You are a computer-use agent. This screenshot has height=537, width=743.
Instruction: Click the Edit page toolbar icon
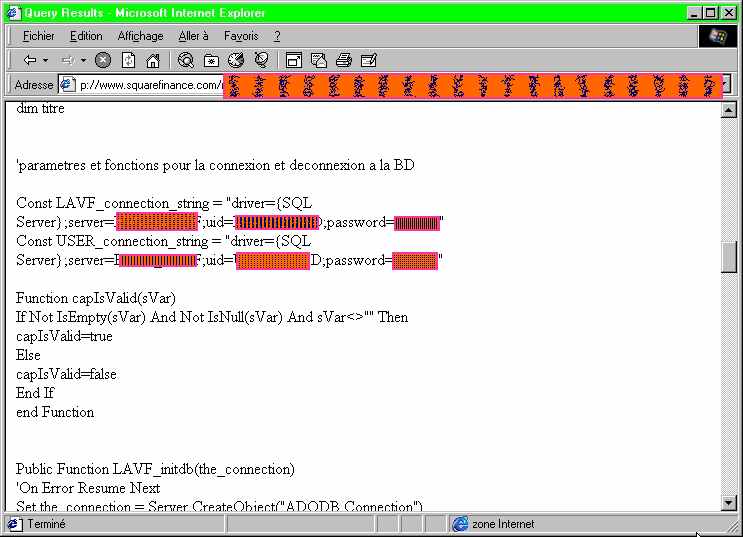pos(369,60)
